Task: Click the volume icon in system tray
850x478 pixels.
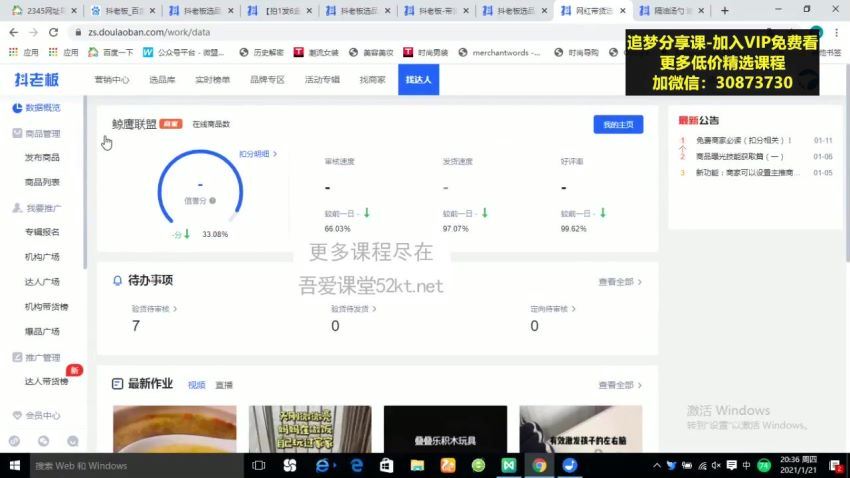Action: [x=717, y=466]
